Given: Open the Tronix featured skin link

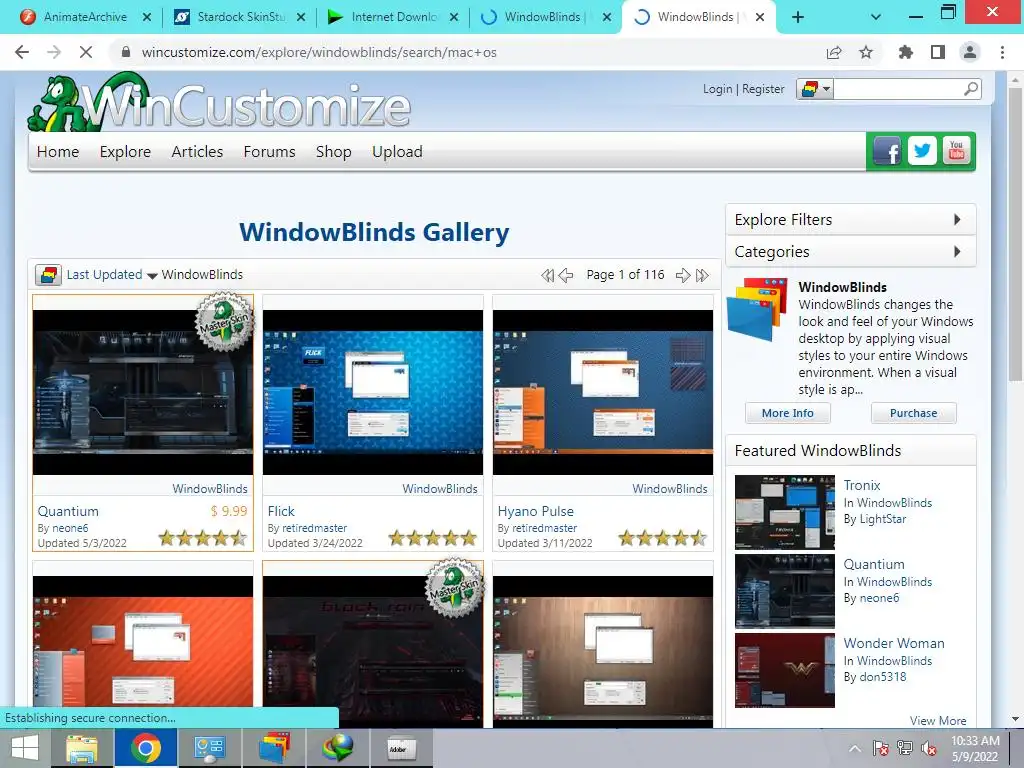Looking at the screenshot, I should [x=862, y=485].
